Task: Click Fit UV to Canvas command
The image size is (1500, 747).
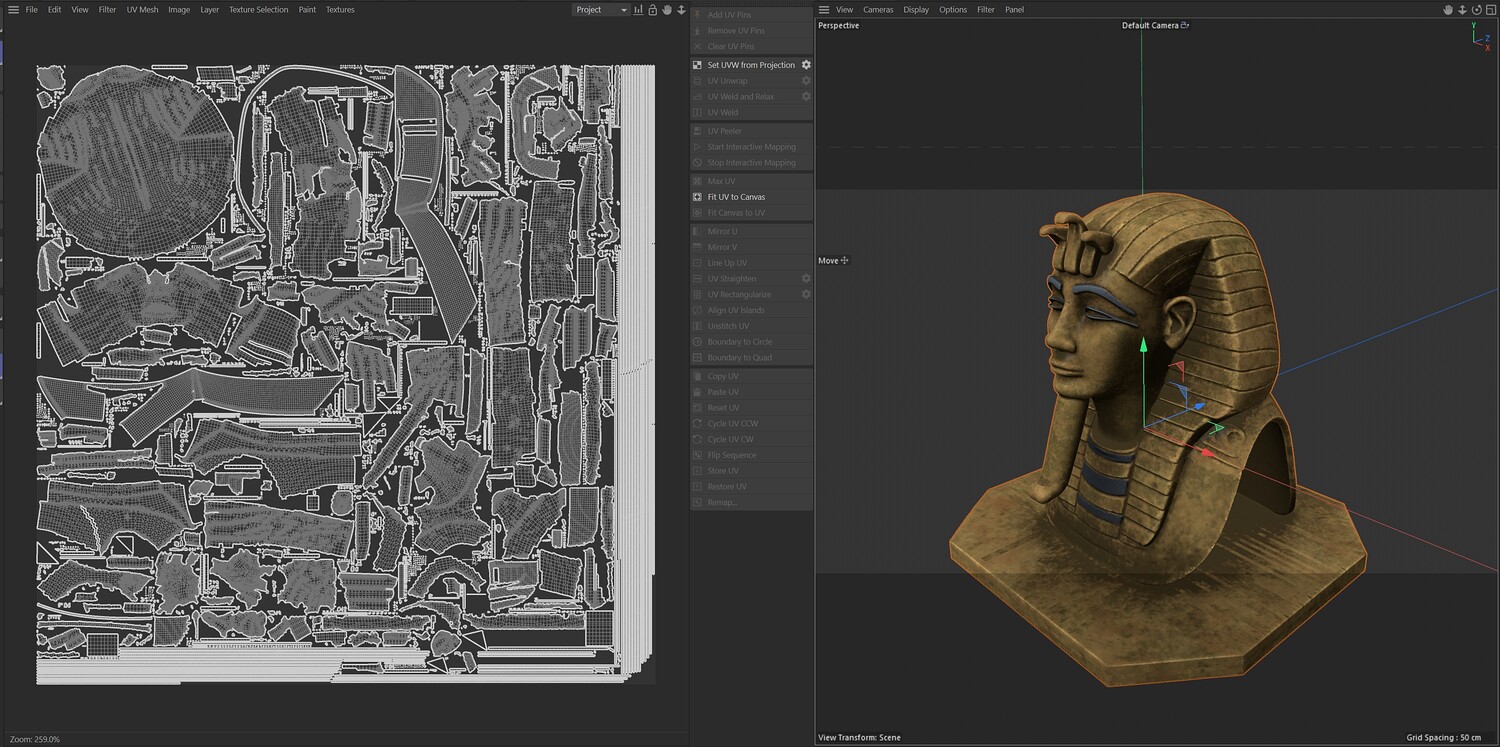Action: click(x=736, y=197)
